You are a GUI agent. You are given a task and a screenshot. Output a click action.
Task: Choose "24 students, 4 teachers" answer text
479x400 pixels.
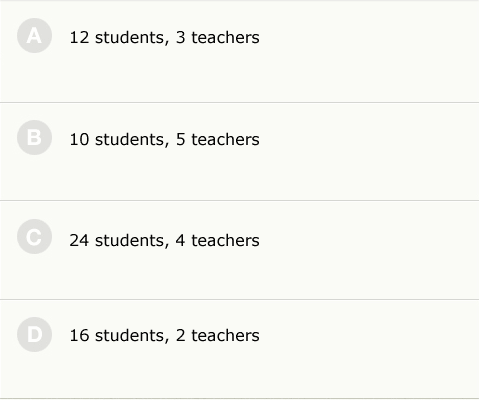coord(164,240)
